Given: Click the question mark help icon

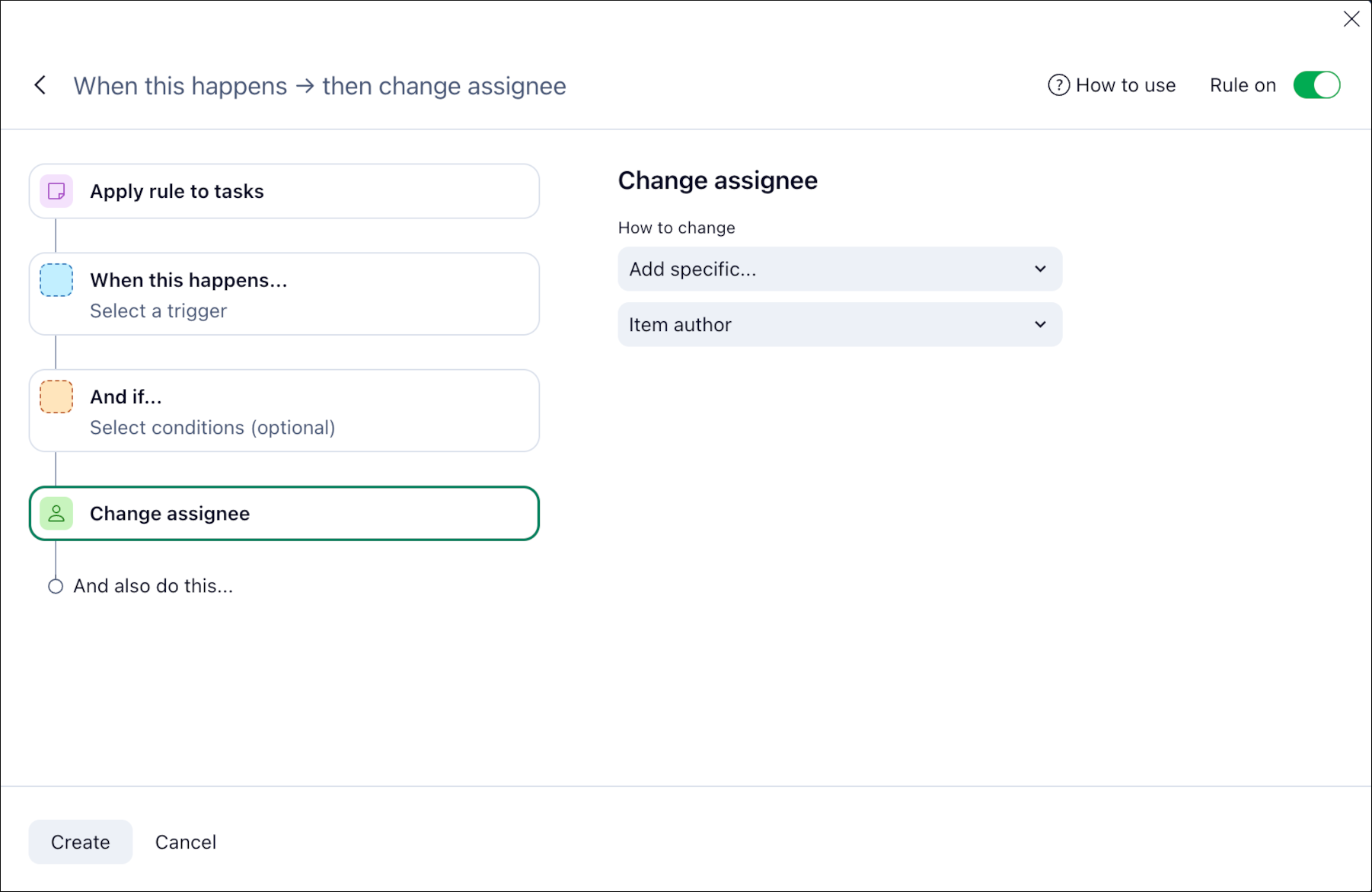Looking at the screenshot, I should [1058, 85].
